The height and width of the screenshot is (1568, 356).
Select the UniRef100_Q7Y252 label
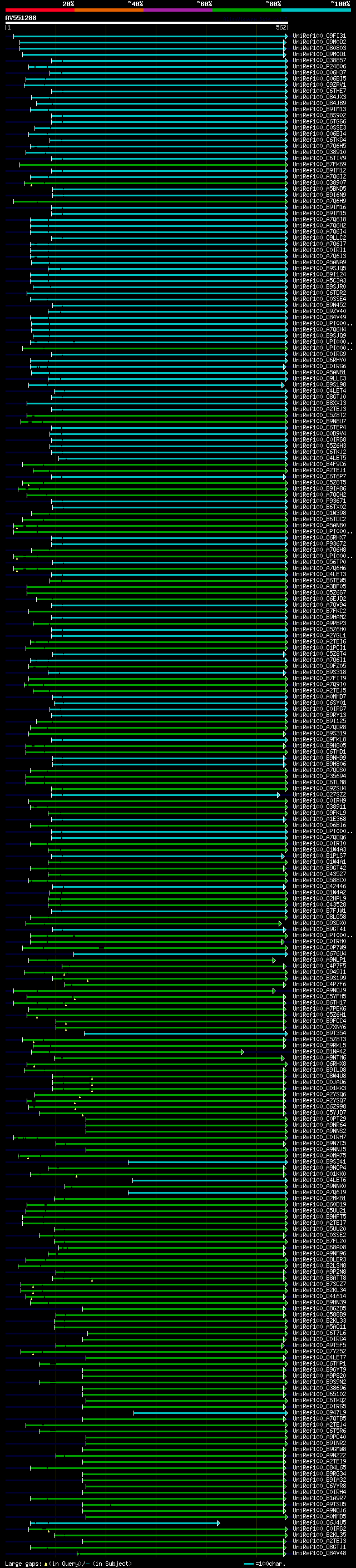click(x=319, y=1351)
